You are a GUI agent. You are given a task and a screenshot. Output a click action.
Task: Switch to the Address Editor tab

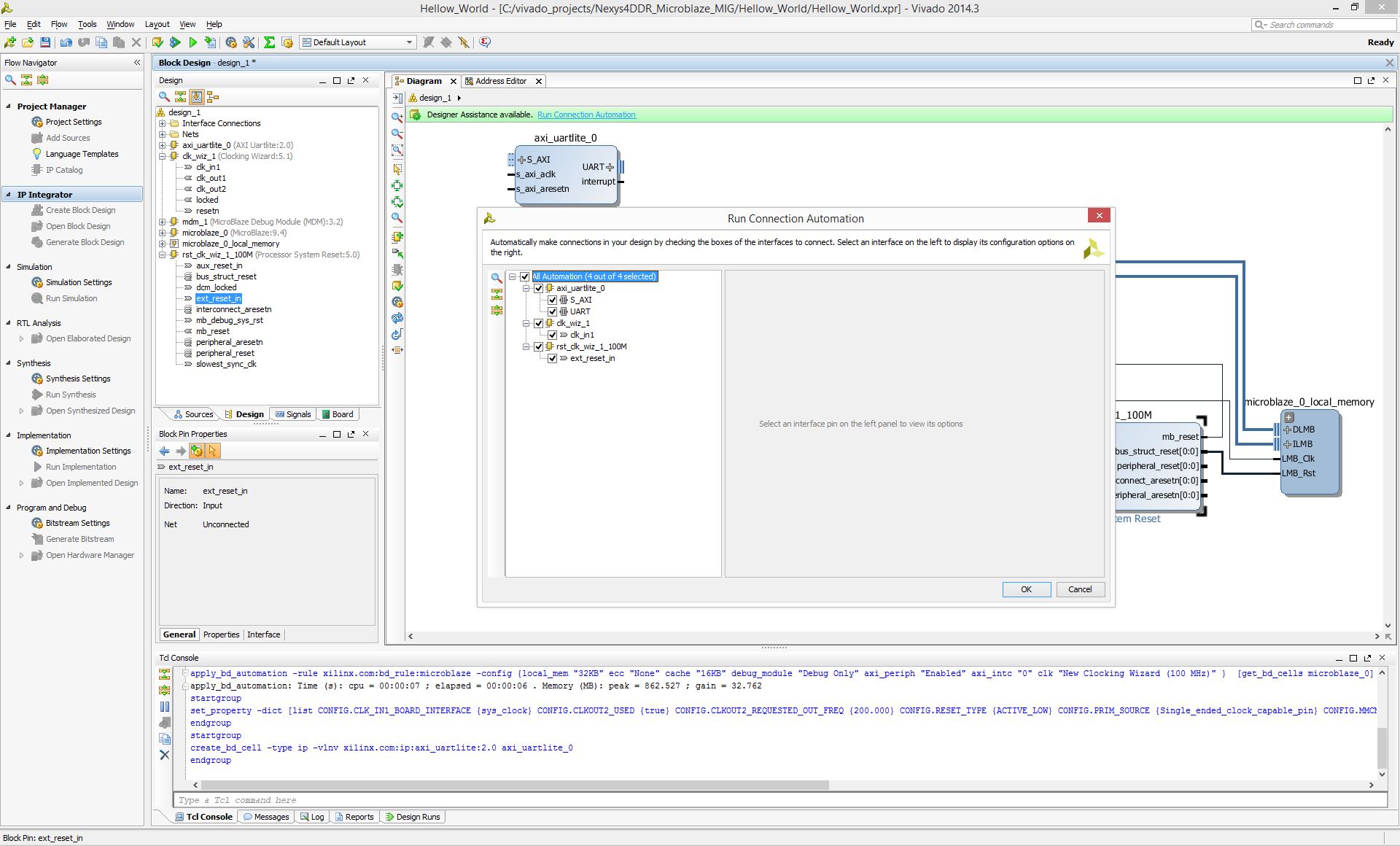[500, 81]
